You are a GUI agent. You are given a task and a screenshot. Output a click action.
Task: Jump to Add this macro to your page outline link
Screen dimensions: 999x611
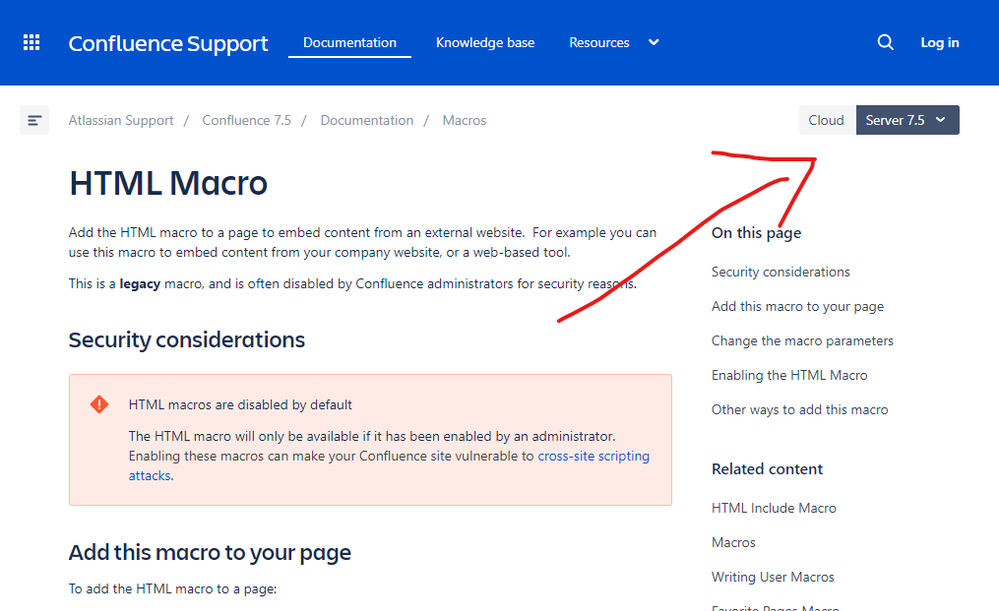click(798, 306)
